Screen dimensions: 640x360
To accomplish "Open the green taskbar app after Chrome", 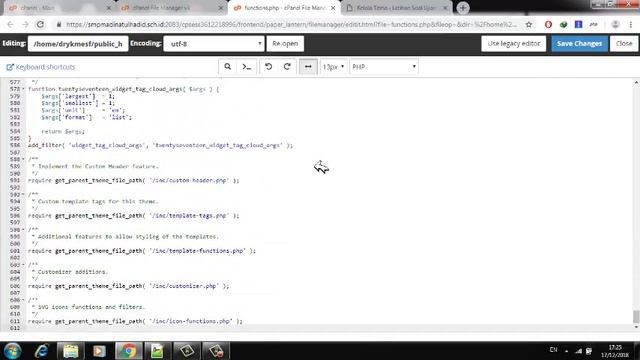I will 157,351.
